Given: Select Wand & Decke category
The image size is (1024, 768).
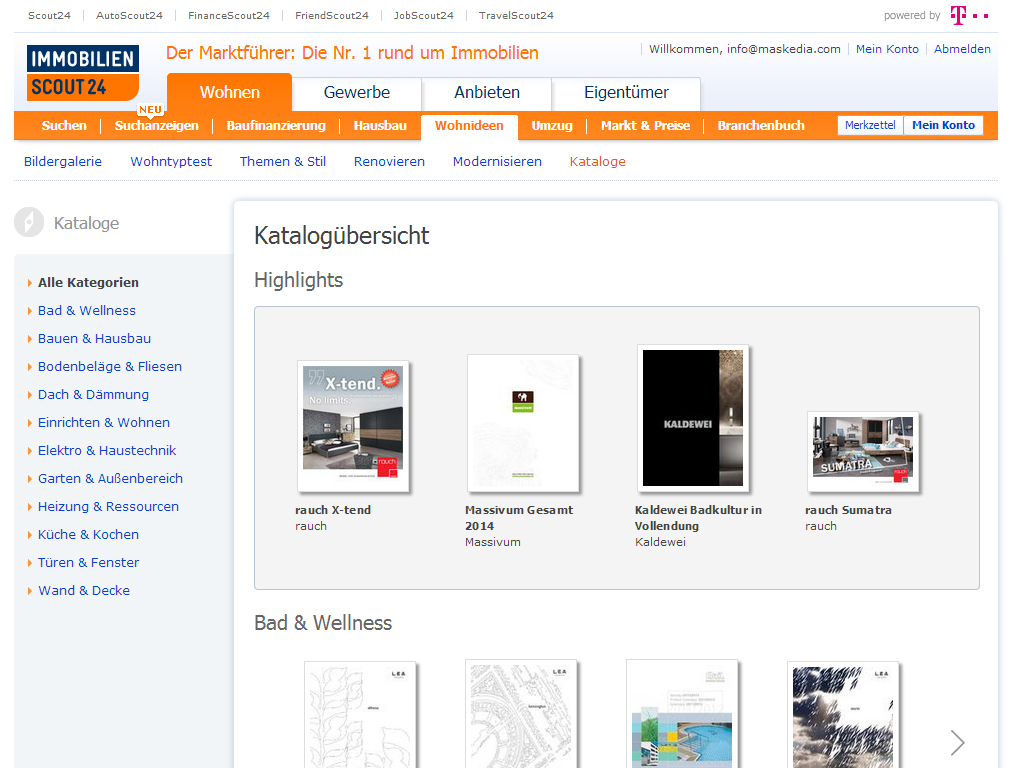Looking at the screenshot, I should (84, 591).
